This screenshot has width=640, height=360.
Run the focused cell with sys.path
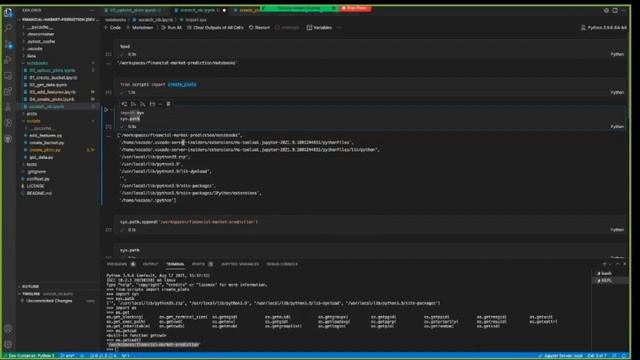pyautogui.click(x=107, y=109)
